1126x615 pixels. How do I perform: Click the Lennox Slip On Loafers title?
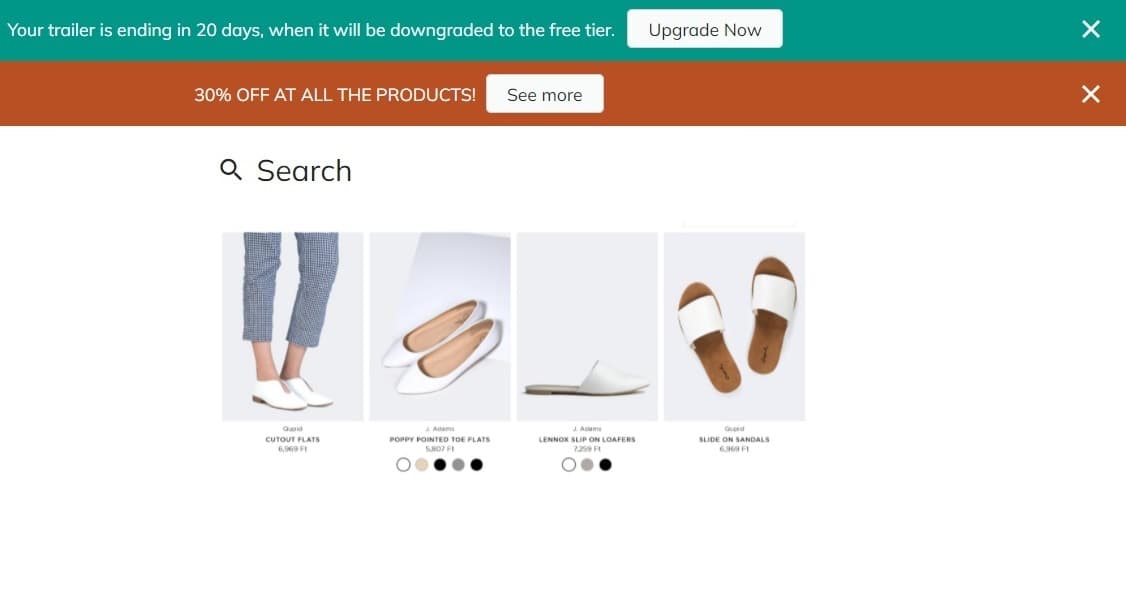click(x=587, y=440)
